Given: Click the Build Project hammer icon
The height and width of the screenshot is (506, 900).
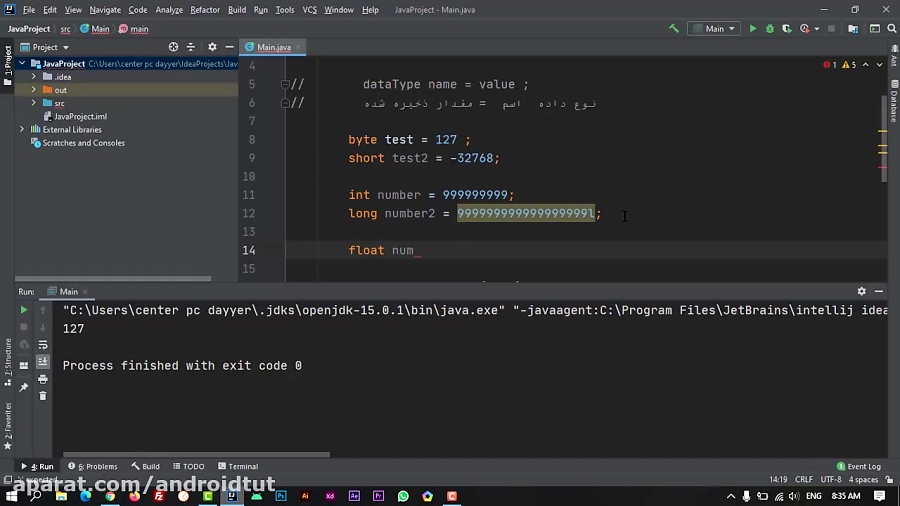Looking at the screenshot, I should 674,29.
